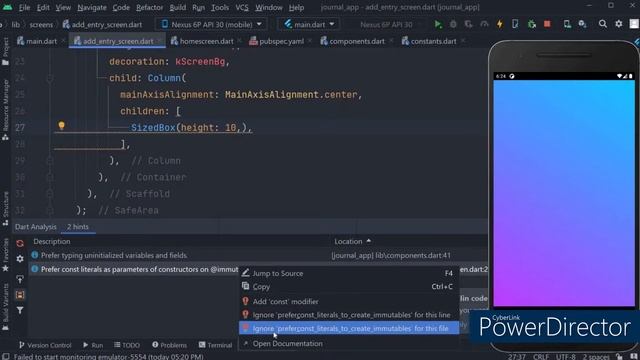The height and width of the screenshot is (360, 640).
Task: Click the Profile icon next to coverage
Action: tap(484, 24)
